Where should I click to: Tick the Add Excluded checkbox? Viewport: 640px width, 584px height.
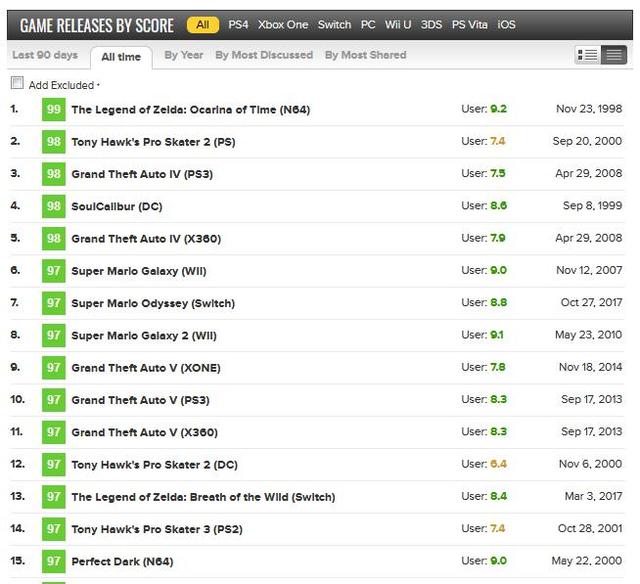click(x=17, y=83)
